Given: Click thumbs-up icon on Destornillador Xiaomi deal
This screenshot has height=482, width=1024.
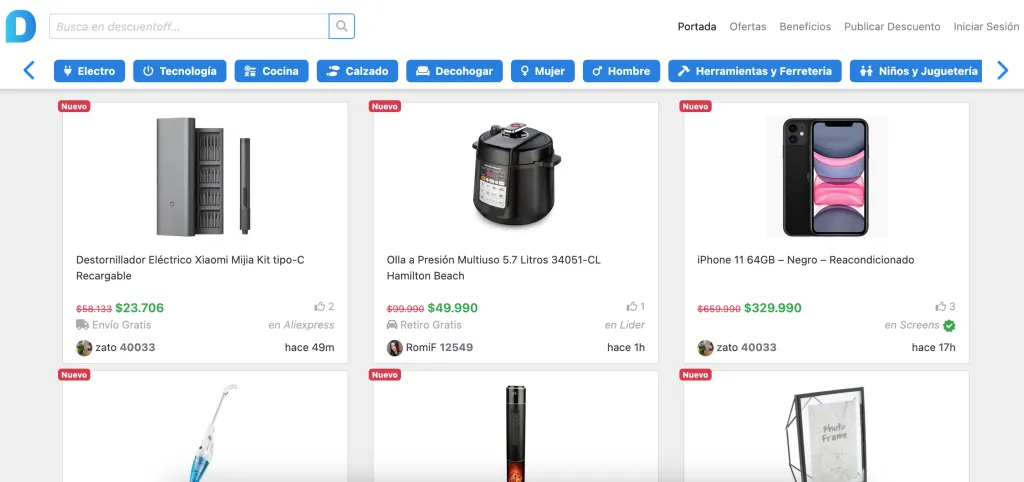Looking at the screenshot, I should [x=319, y=306].
